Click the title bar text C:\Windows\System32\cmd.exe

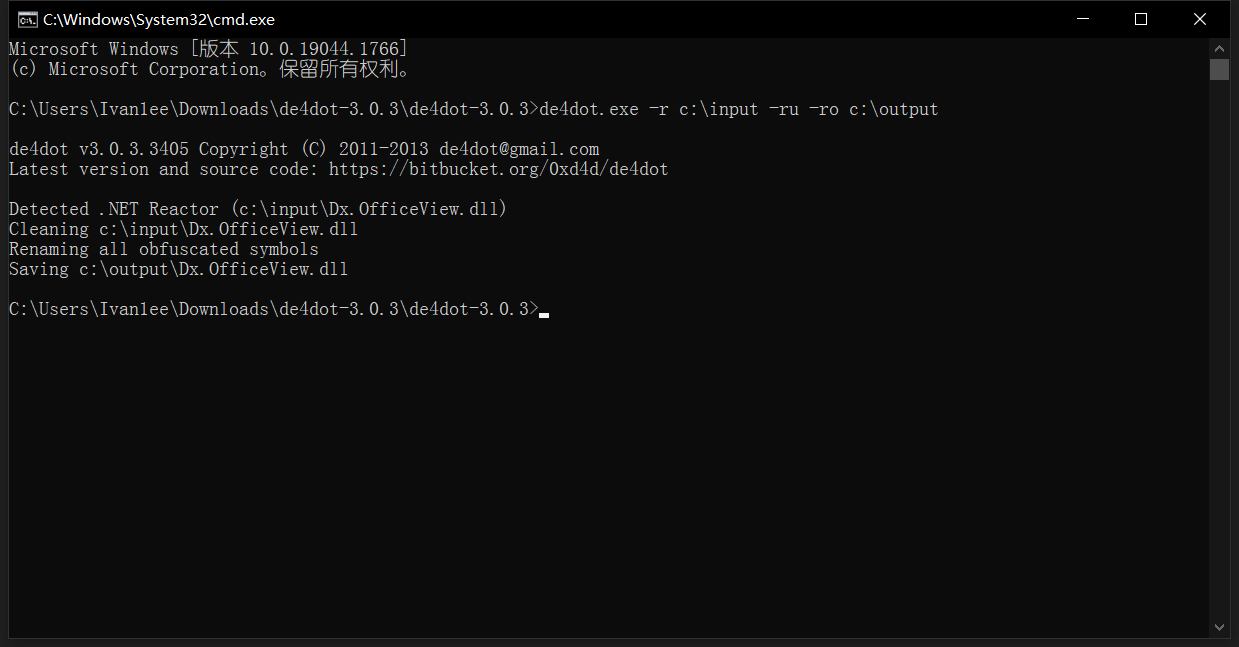pos(158,19)
